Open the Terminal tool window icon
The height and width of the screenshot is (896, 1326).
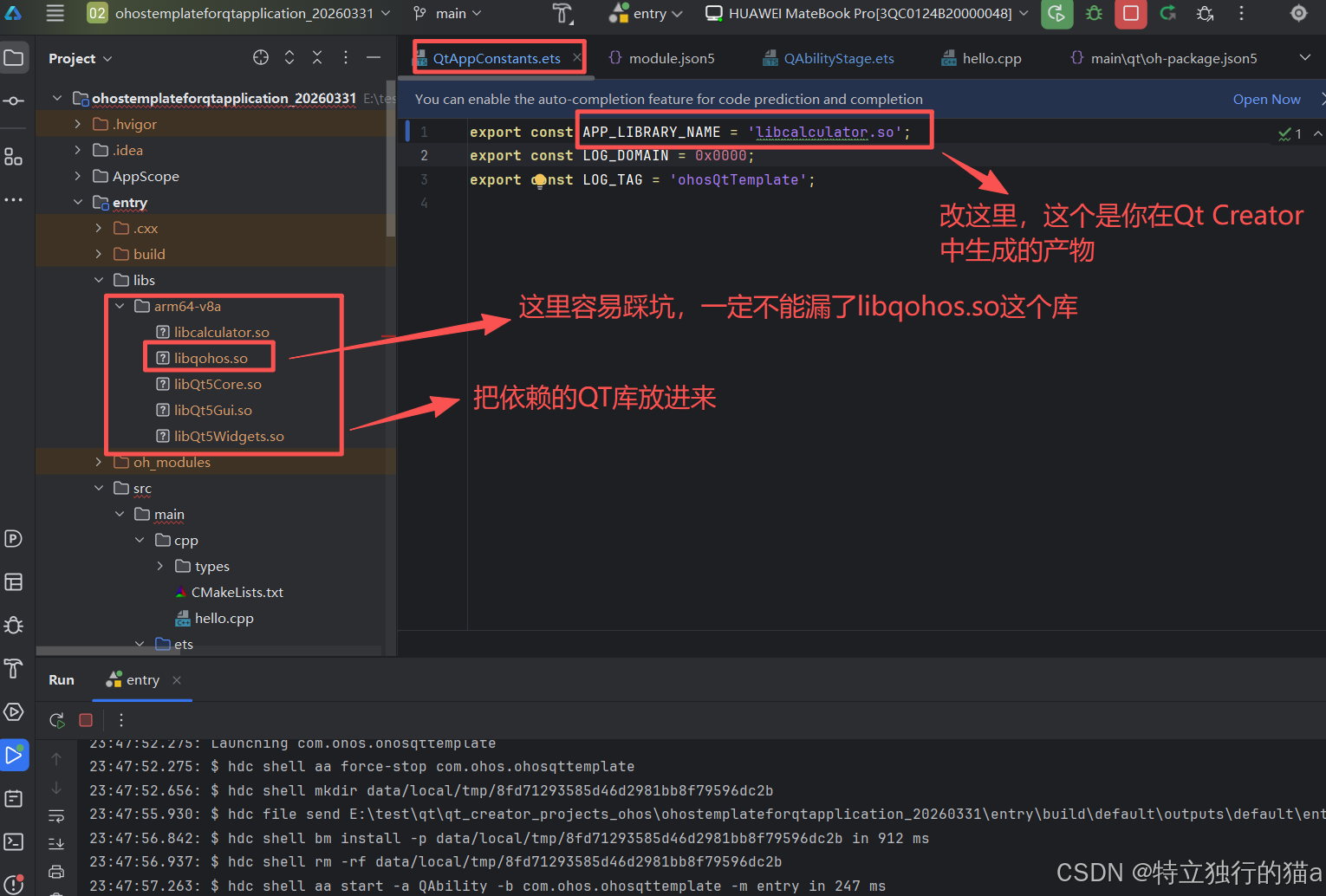click(x=14, y=841)
